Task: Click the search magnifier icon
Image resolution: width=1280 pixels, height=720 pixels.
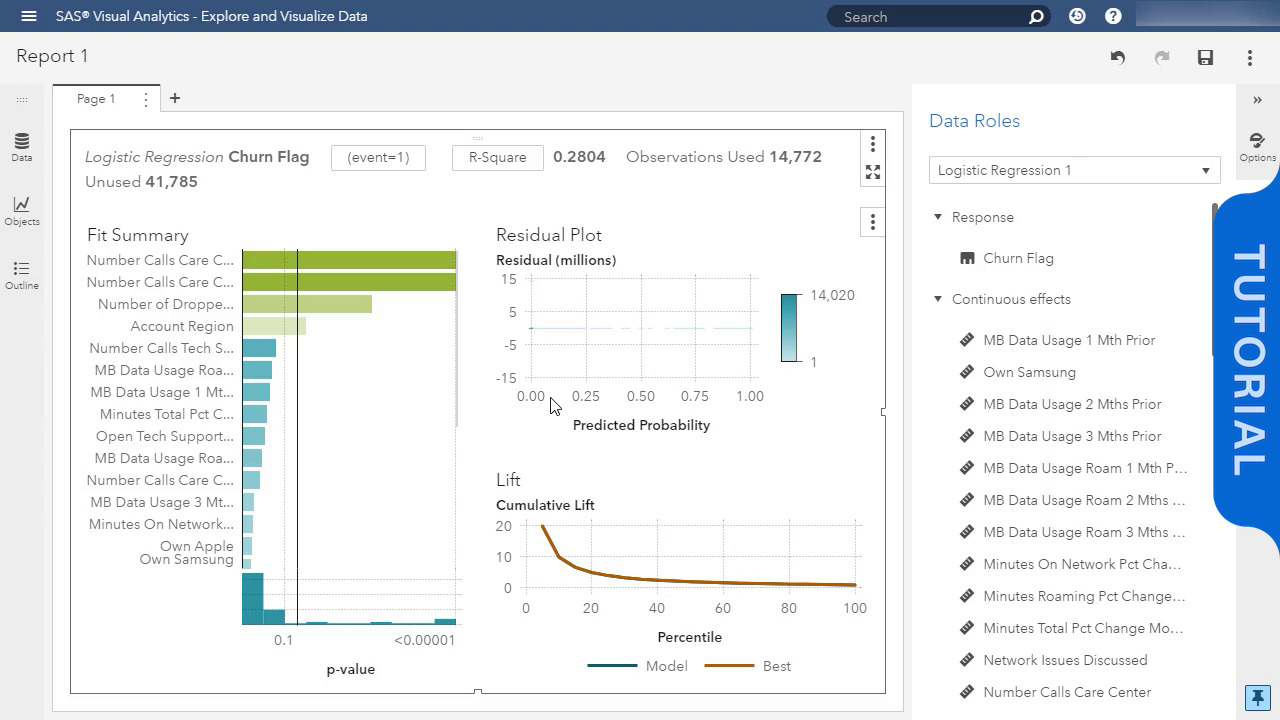Action: point(1036,16)
